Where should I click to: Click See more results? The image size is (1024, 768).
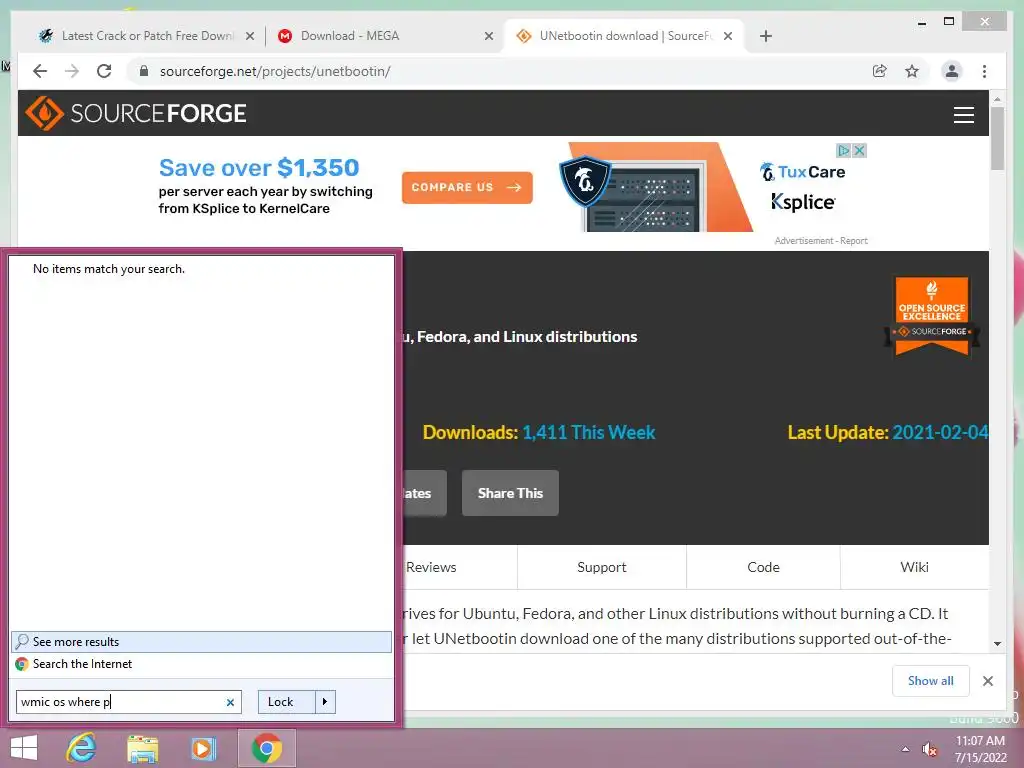pyautogui.click(x=202, y=642)
